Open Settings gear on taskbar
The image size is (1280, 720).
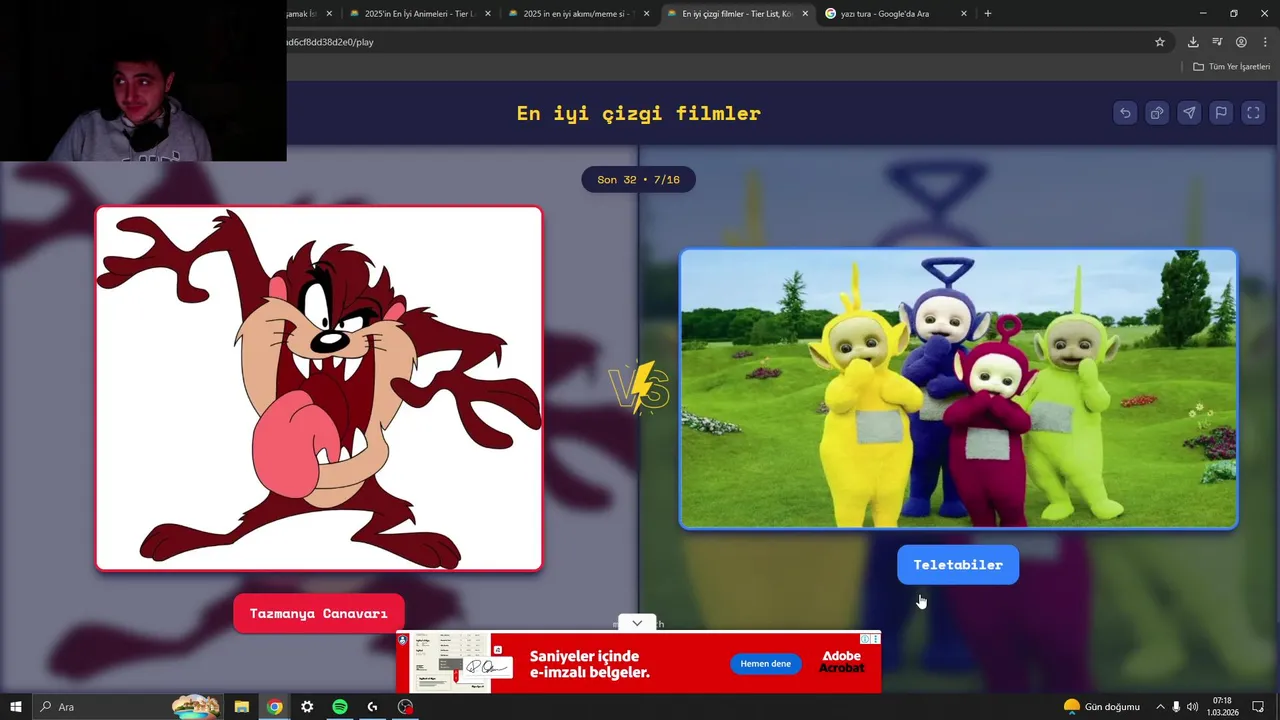(x=307, y=707)
